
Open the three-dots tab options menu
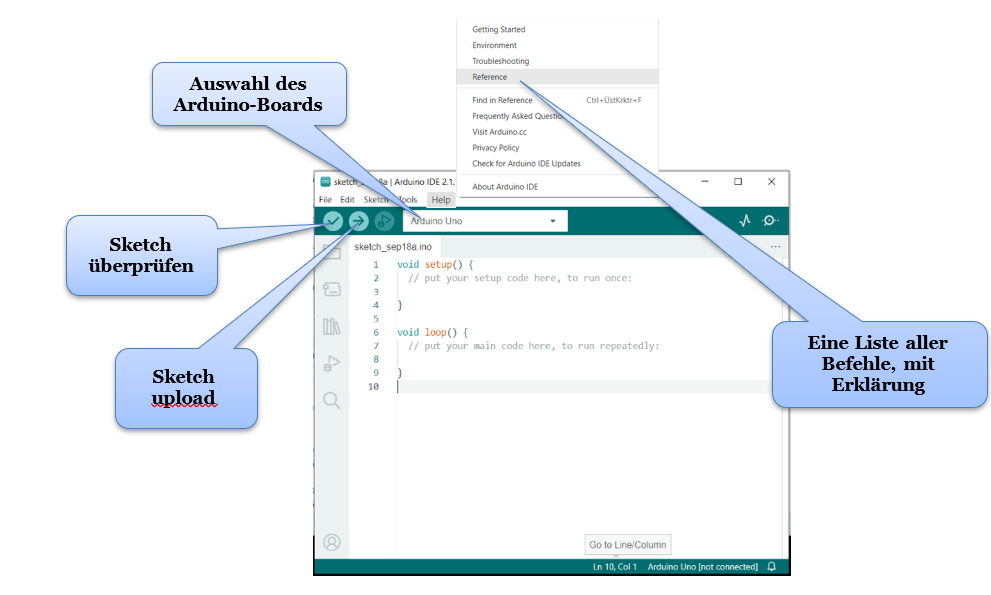(775, 247)
